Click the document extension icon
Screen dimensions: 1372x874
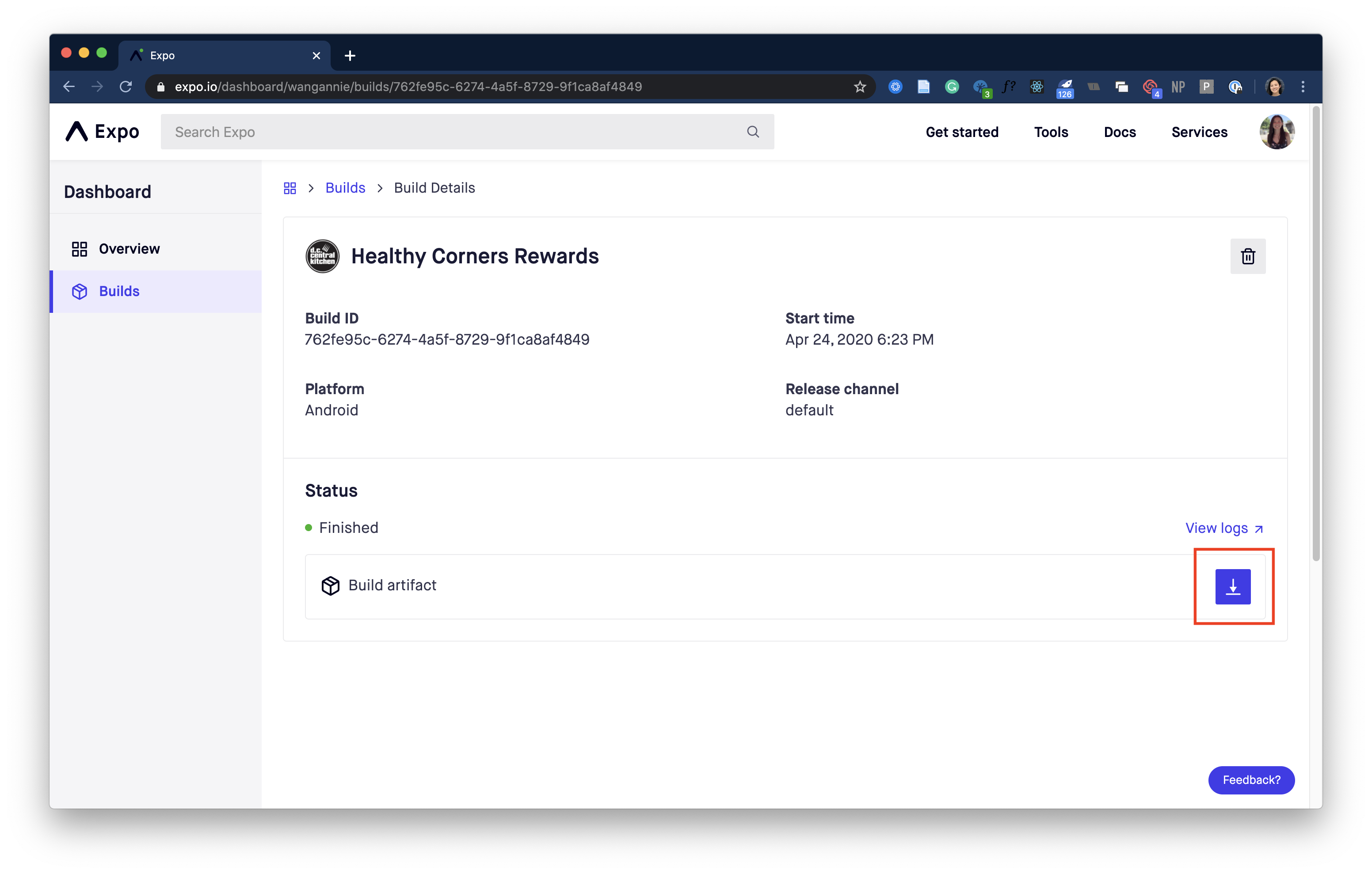pos(923,87)
